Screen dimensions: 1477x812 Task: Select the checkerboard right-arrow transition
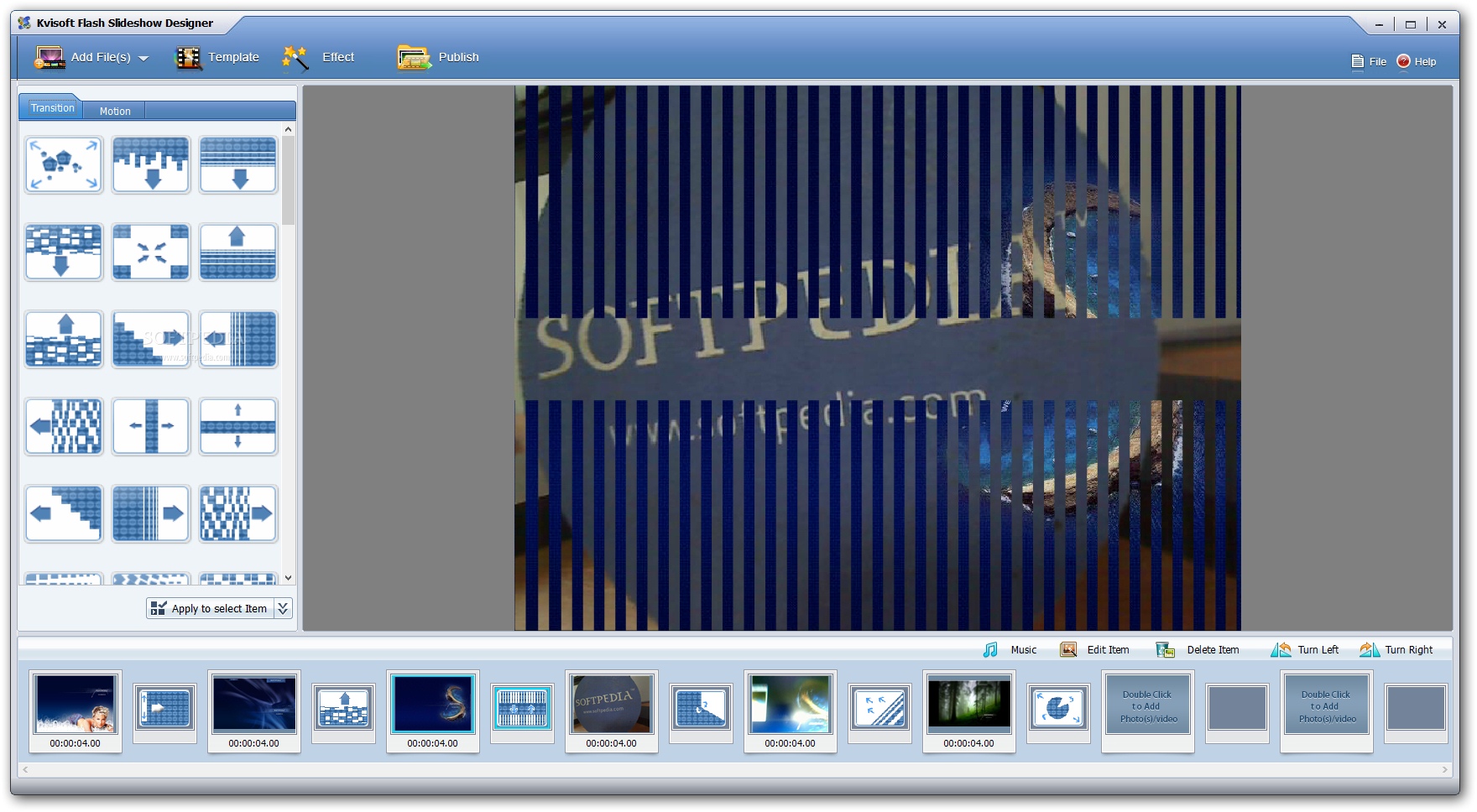click(238, 514)
